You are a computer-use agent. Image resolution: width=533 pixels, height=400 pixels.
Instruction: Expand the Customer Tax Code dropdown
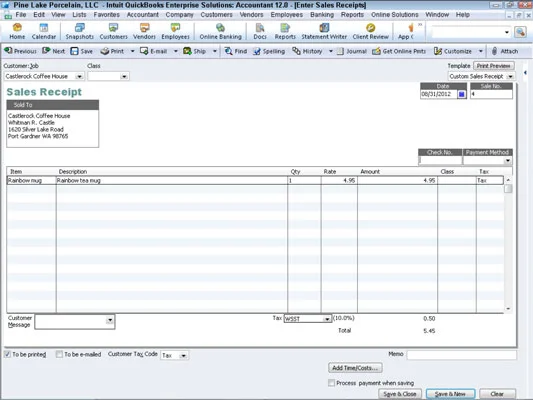183,355
